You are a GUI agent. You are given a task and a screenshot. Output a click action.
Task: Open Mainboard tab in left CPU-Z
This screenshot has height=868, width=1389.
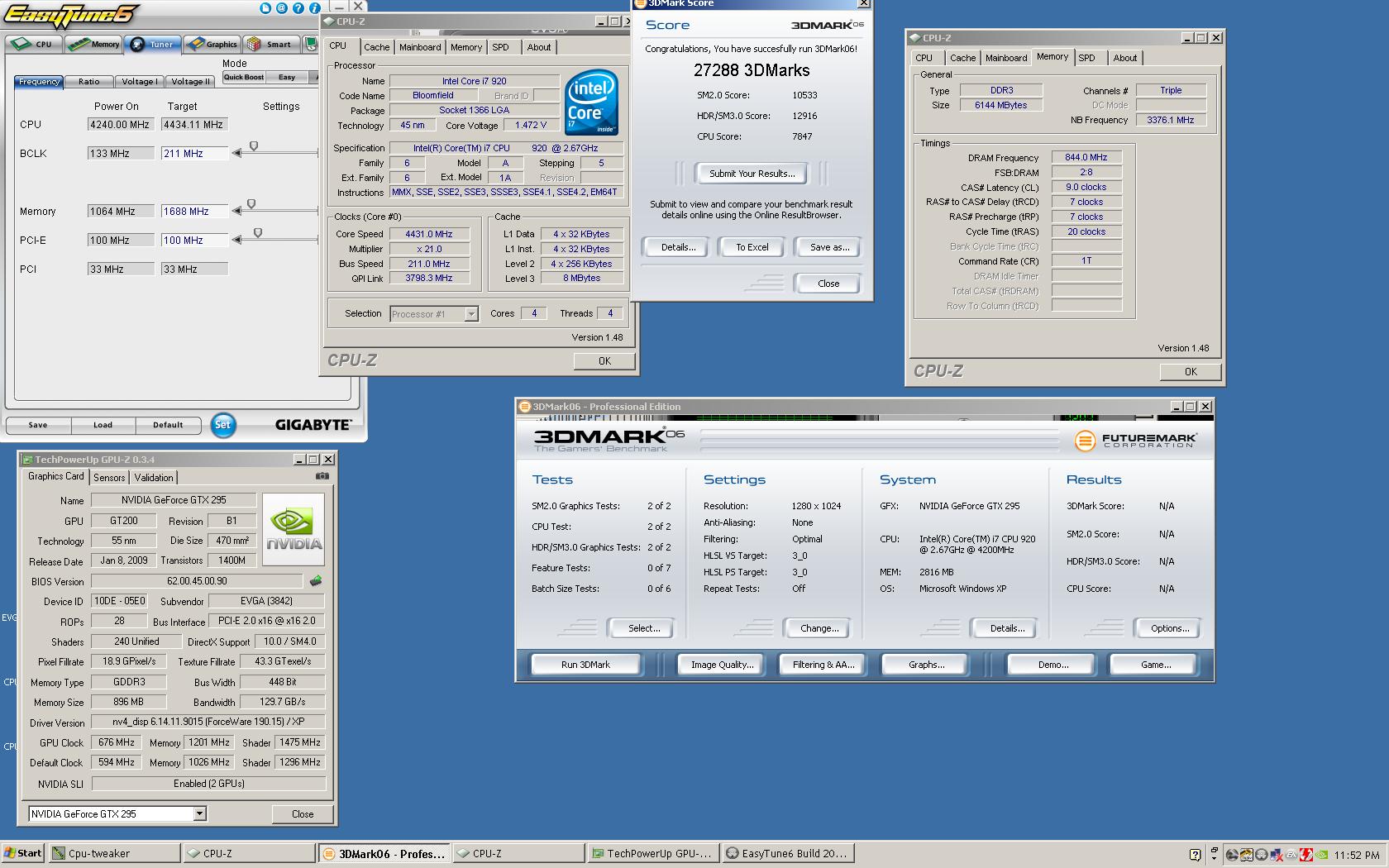[x=420, y=47]
